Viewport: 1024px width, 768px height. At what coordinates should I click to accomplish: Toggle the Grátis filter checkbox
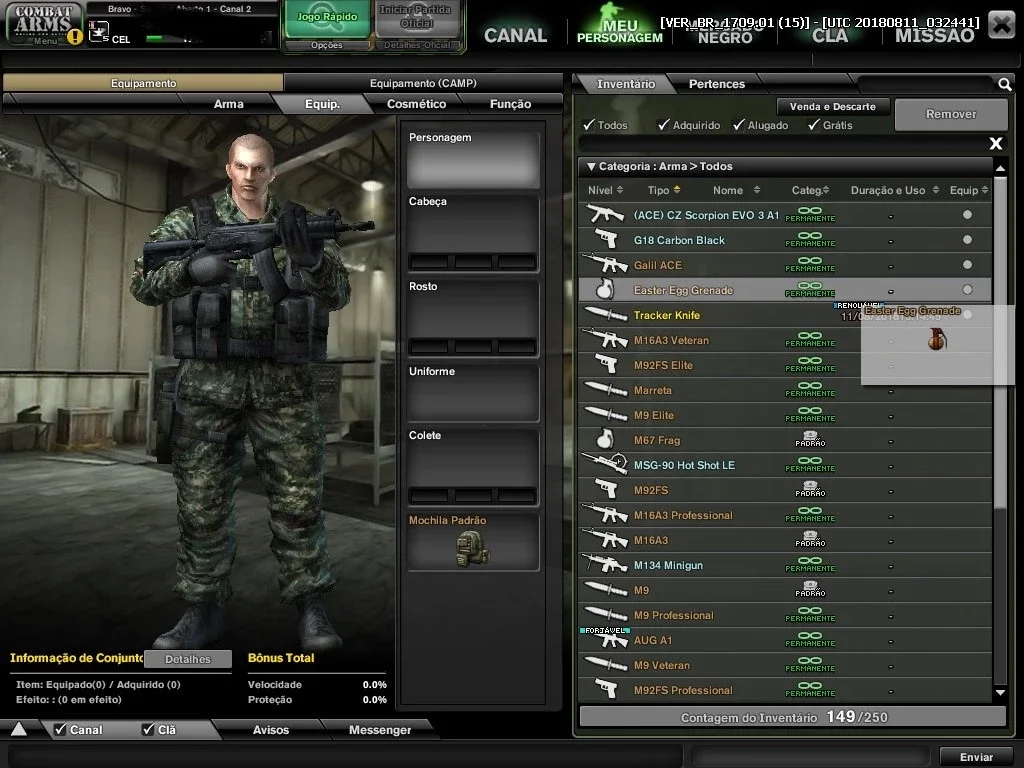[x=814, y=125]
